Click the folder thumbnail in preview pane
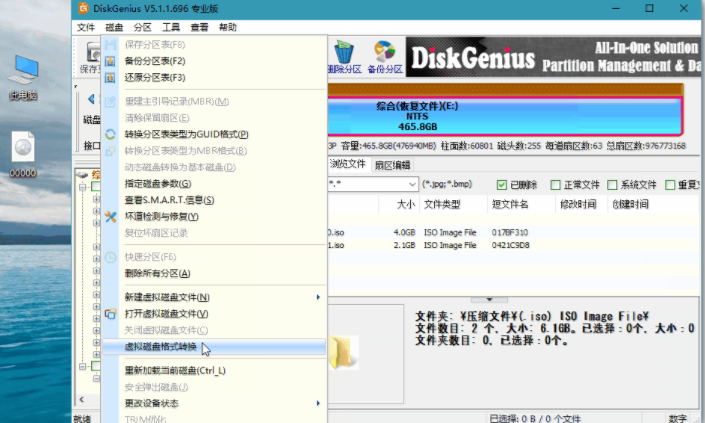The image size is (705, 423). (344, 353)
